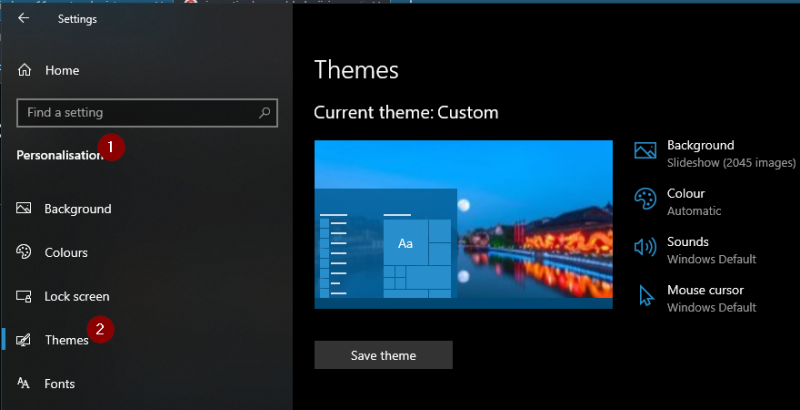Screen dimensions: 800x410
Task: Click the Lock screen monitor icon
Action: [24, 297]
